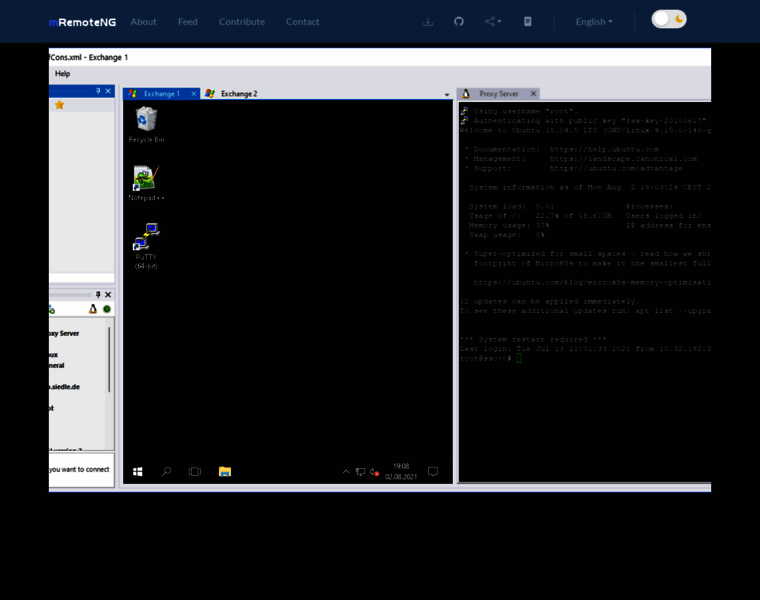Go to the About page
The height and width of the screenshot is (600, 760).
[x=143, y=22]
